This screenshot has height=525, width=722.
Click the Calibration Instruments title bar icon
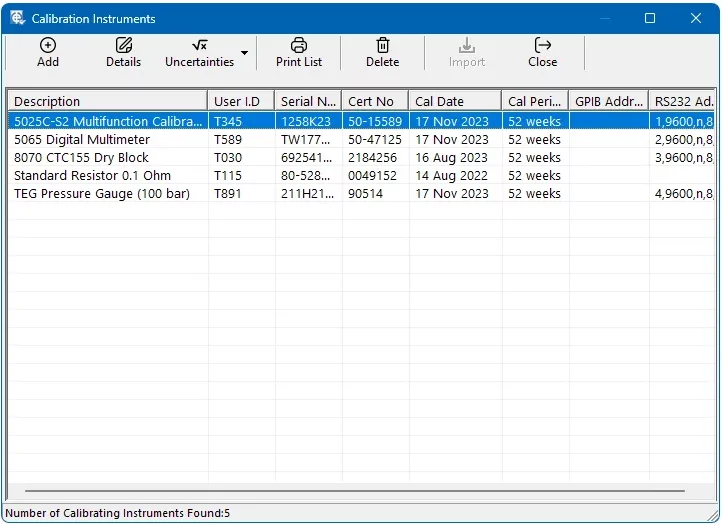[x=17, y=18]
